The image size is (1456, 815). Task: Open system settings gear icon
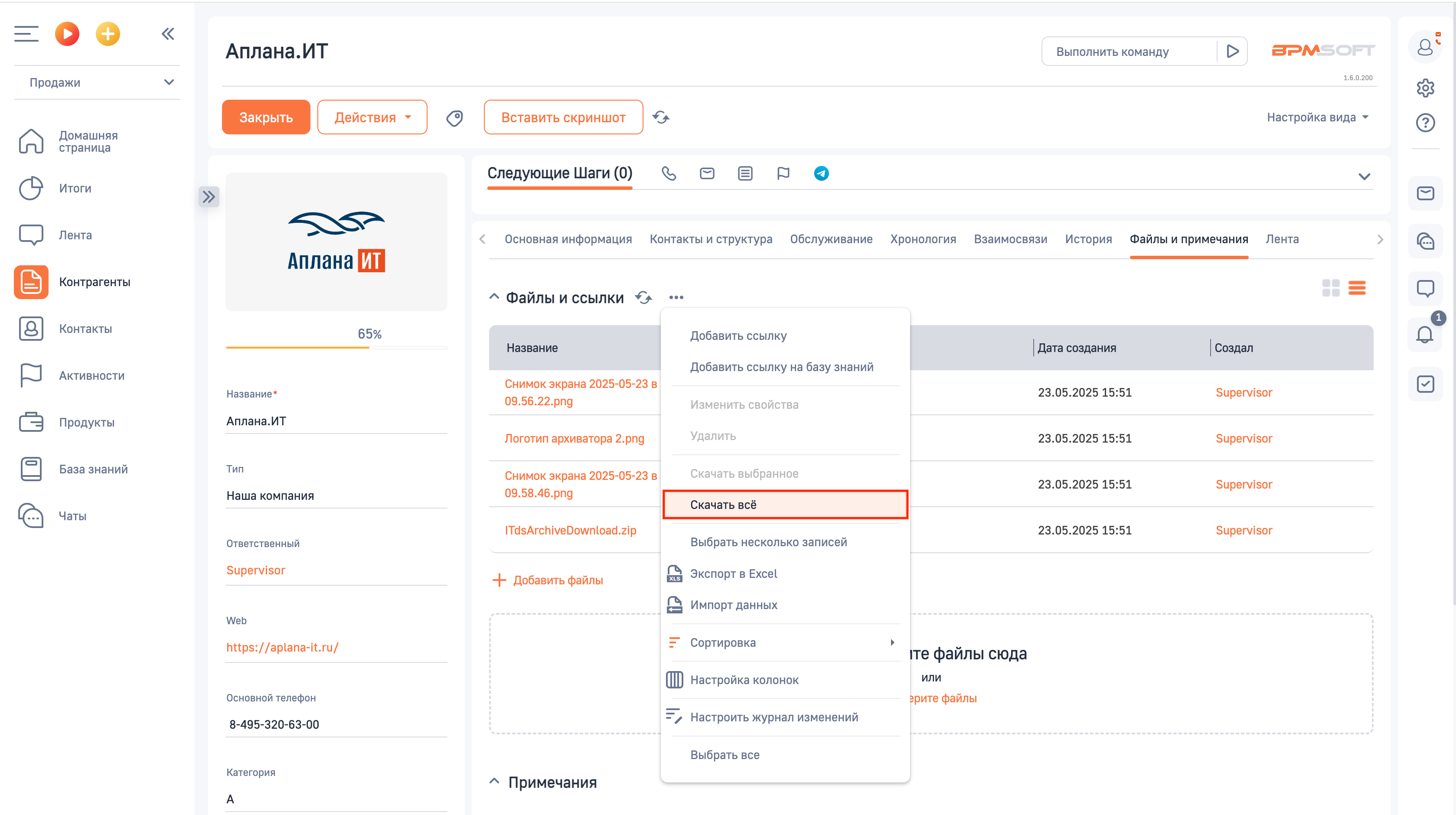click(x=1425, y=88)
